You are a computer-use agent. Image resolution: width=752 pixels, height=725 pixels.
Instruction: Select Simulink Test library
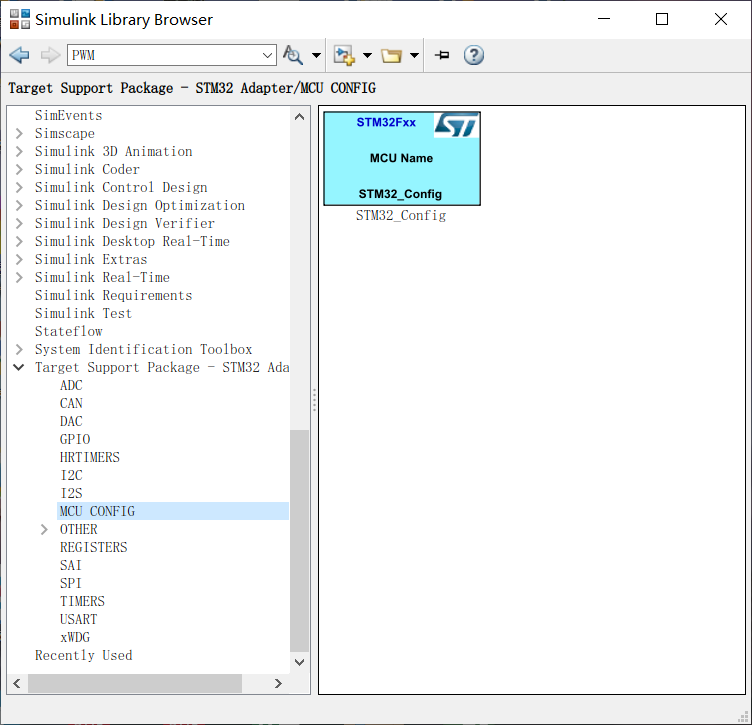coord(83,314)
